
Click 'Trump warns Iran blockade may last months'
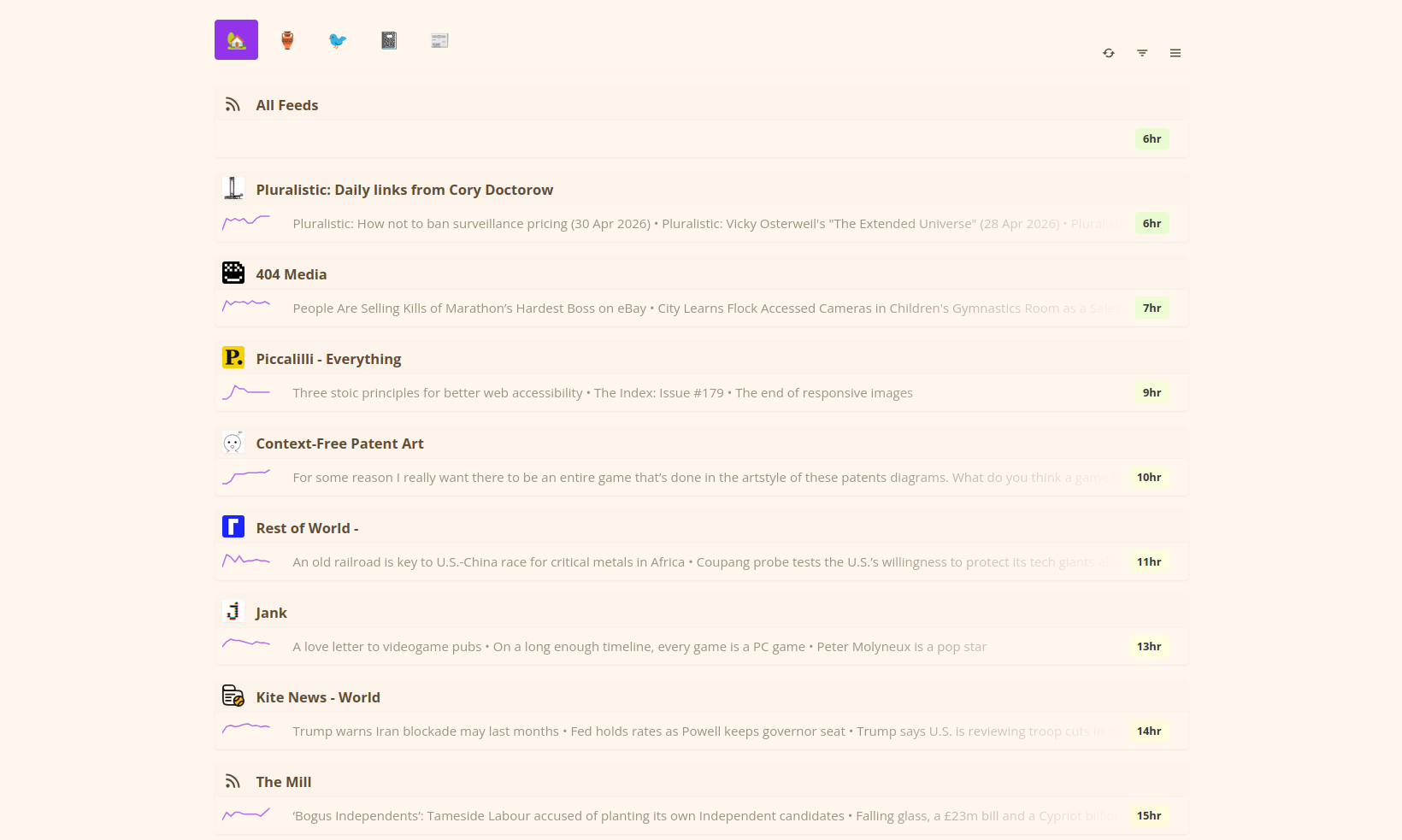point(426,731)
